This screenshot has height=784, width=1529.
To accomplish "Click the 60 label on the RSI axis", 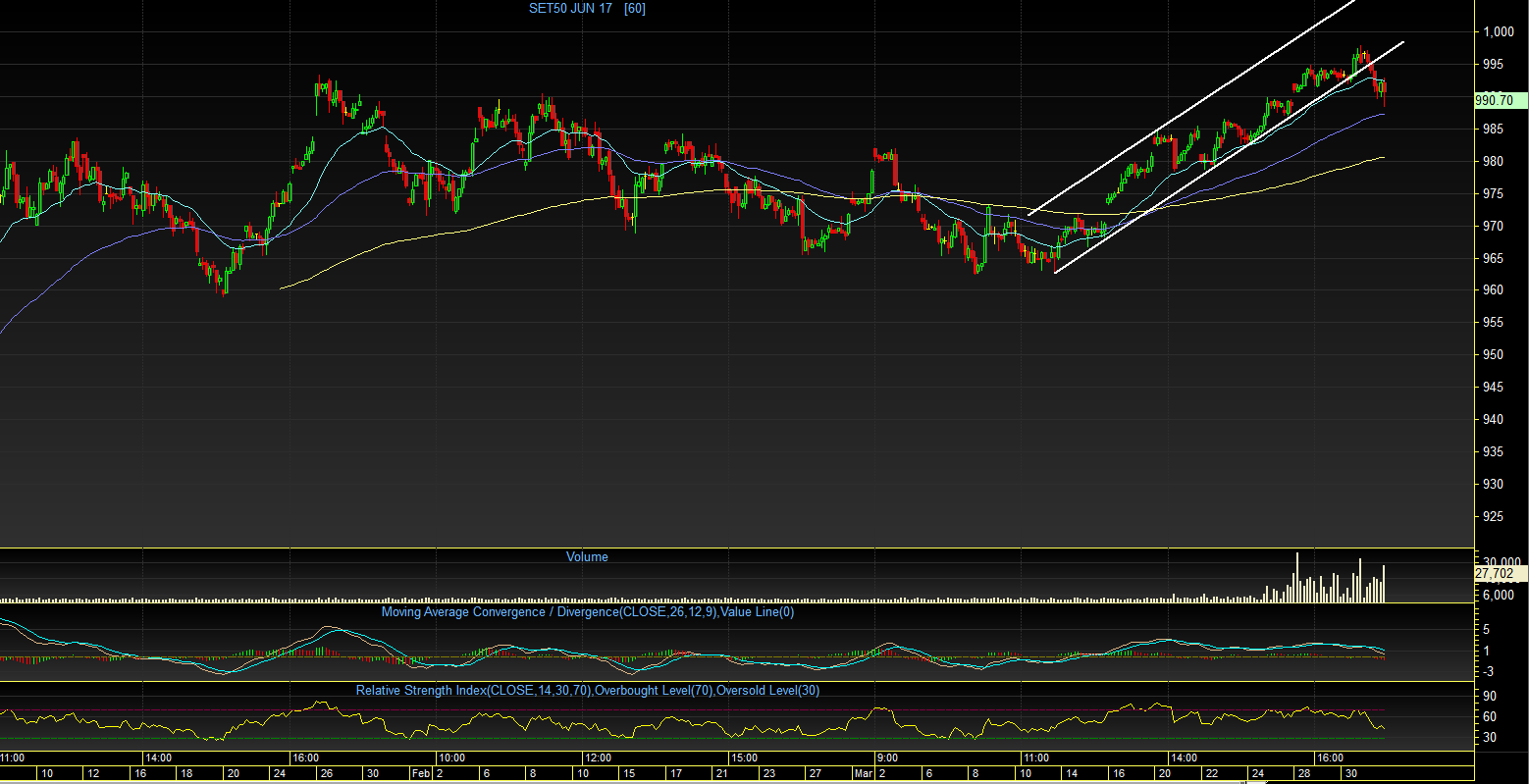I will 1490,717.
